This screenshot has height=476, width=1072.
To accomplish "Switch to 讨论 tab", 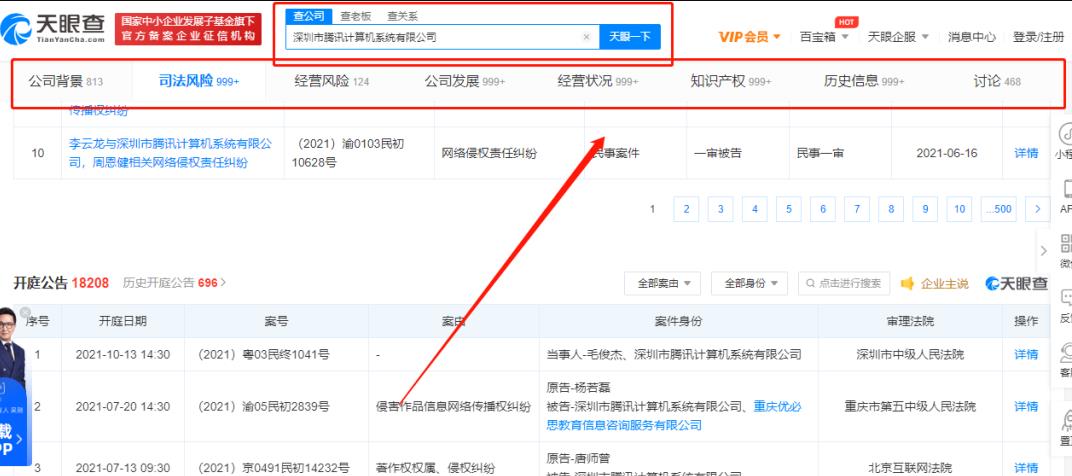I will point(997,81).
